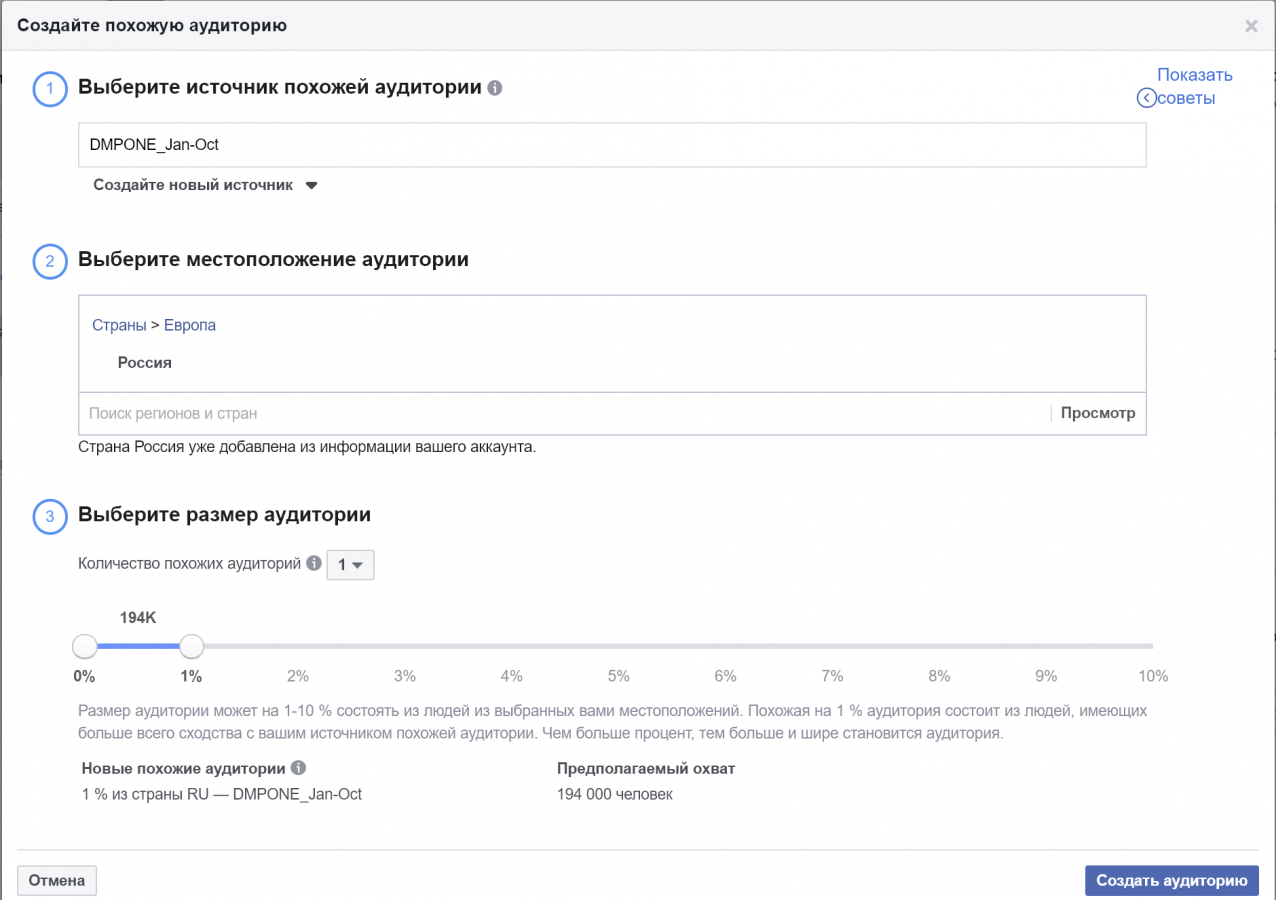The height and width of the screenshot is (900, 1276).
Task: Select 'Россия' in the location list
Action: point(145,363)
